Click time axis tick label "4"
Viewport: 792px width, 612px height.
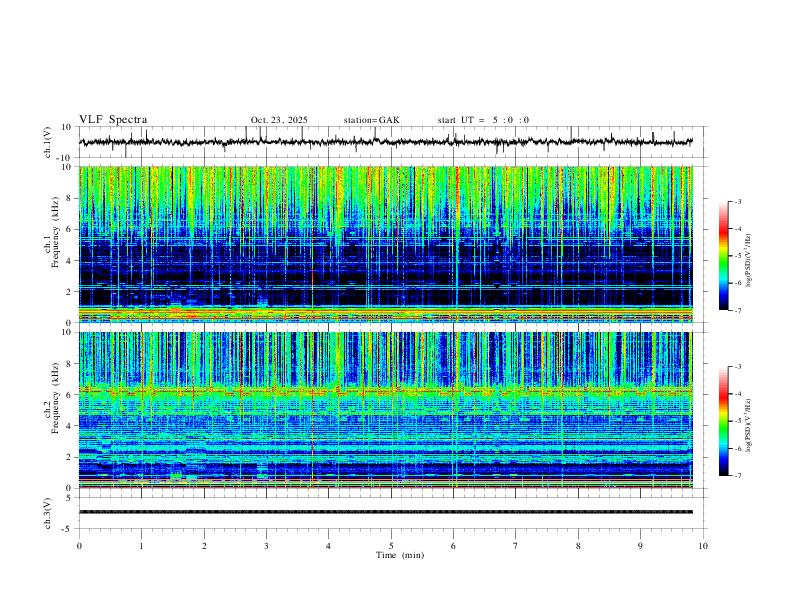pos(329,546)
